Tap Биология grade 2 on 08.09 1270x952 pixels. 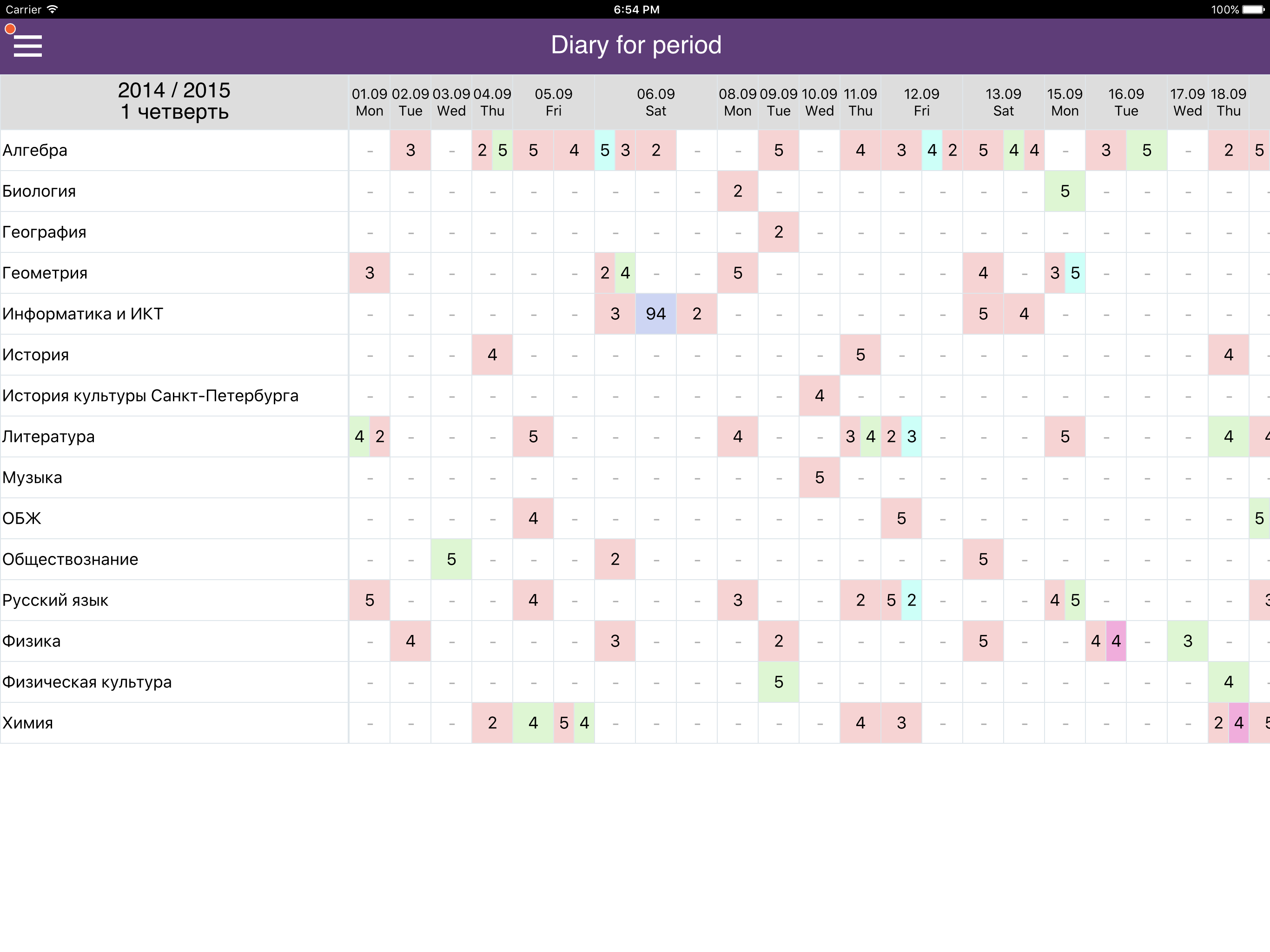point(737,191)
